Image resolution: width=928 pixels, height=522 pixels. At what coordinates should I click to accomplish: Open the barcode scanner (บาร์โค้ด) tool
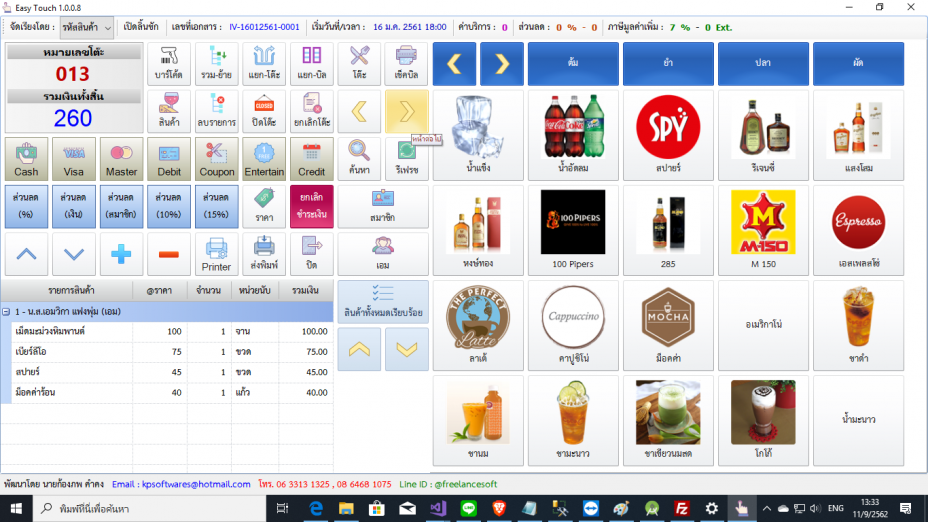(169, 64)
